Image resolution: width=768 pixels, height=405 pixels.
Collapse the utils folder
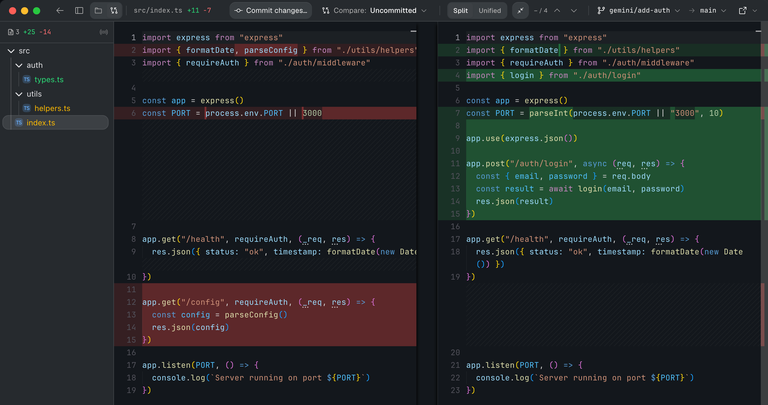coord(19,94)
